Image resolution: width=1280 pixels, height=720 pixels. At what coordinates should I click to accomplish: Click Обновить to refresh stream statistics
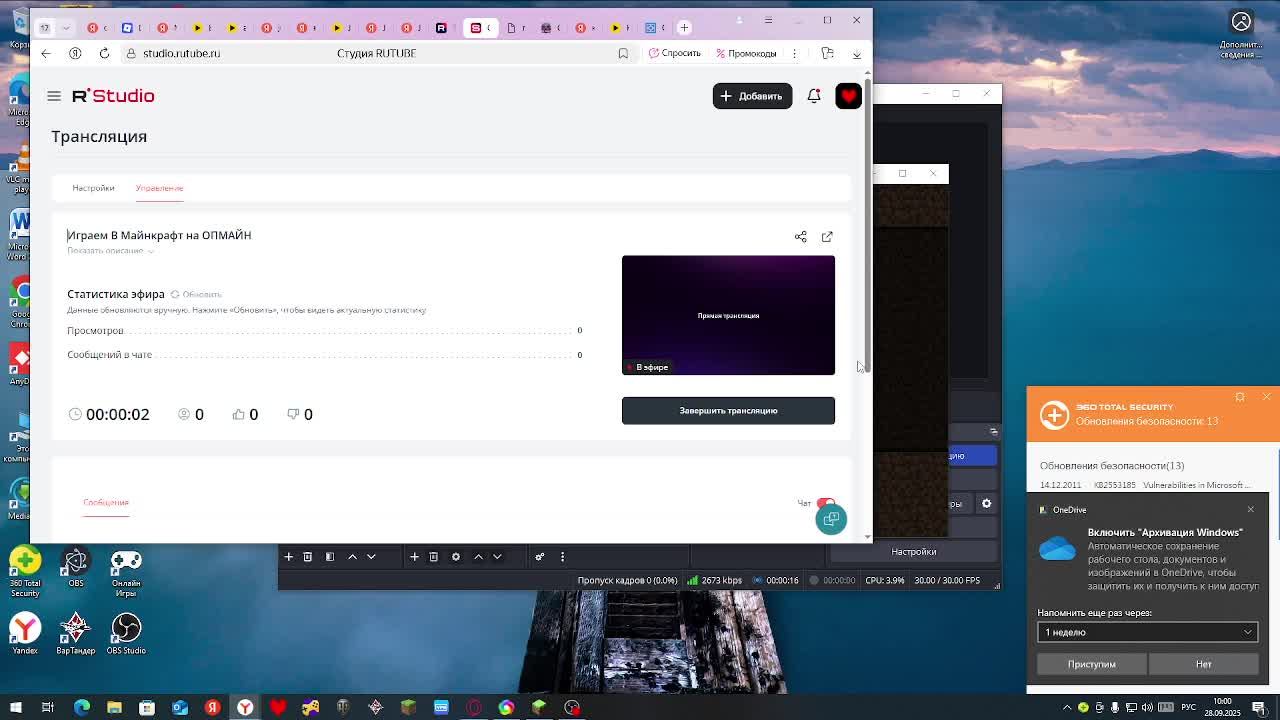tap(196, 294)
